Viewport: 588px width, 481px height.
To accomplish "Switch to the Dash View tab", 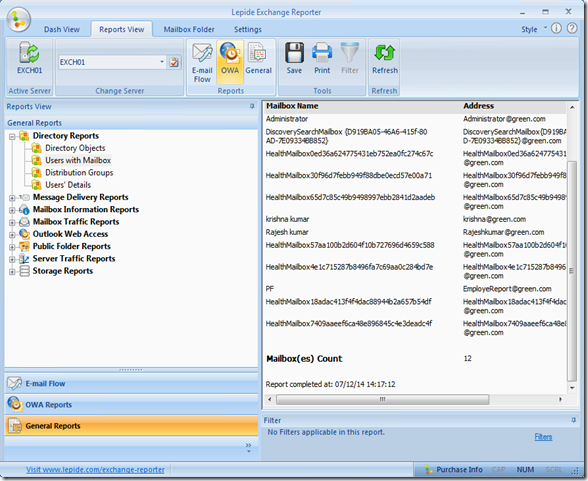I will click(x=62, y=29).
